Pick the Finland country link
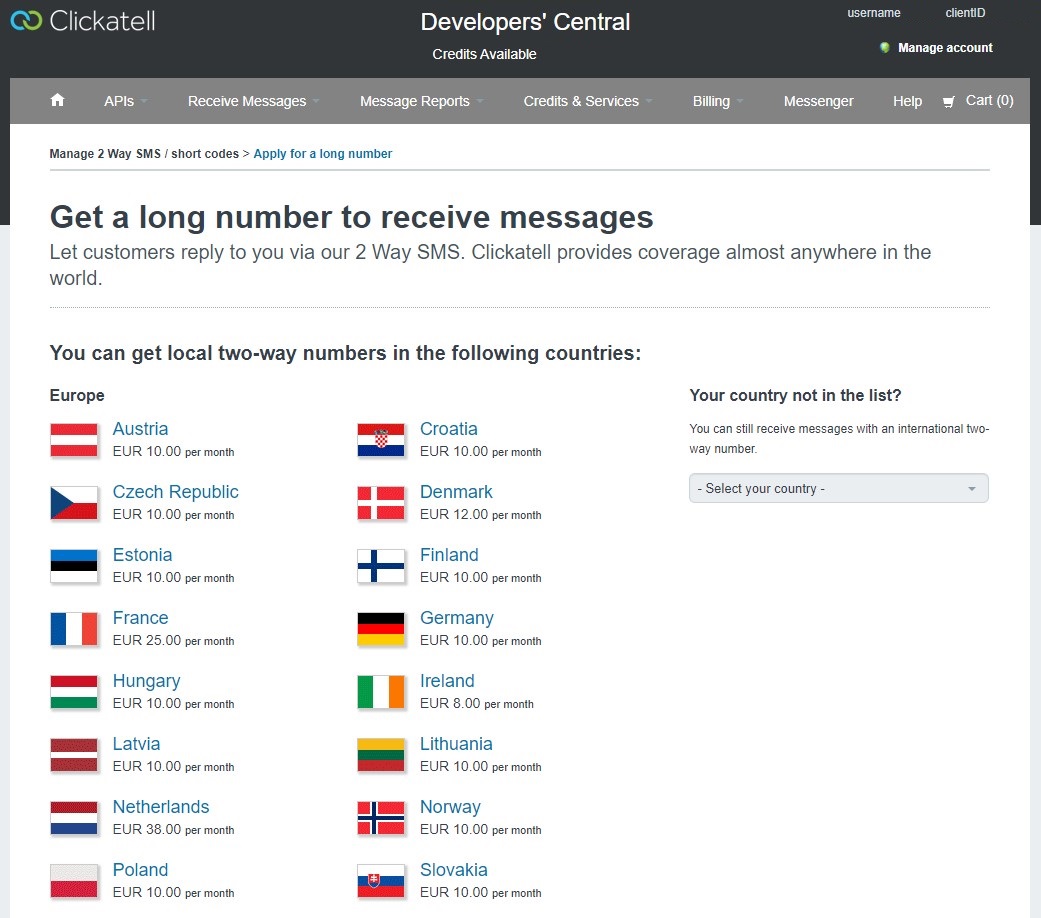Image resolution: width=1041 pixels, height=918 pixels. [x=449, y=555]
